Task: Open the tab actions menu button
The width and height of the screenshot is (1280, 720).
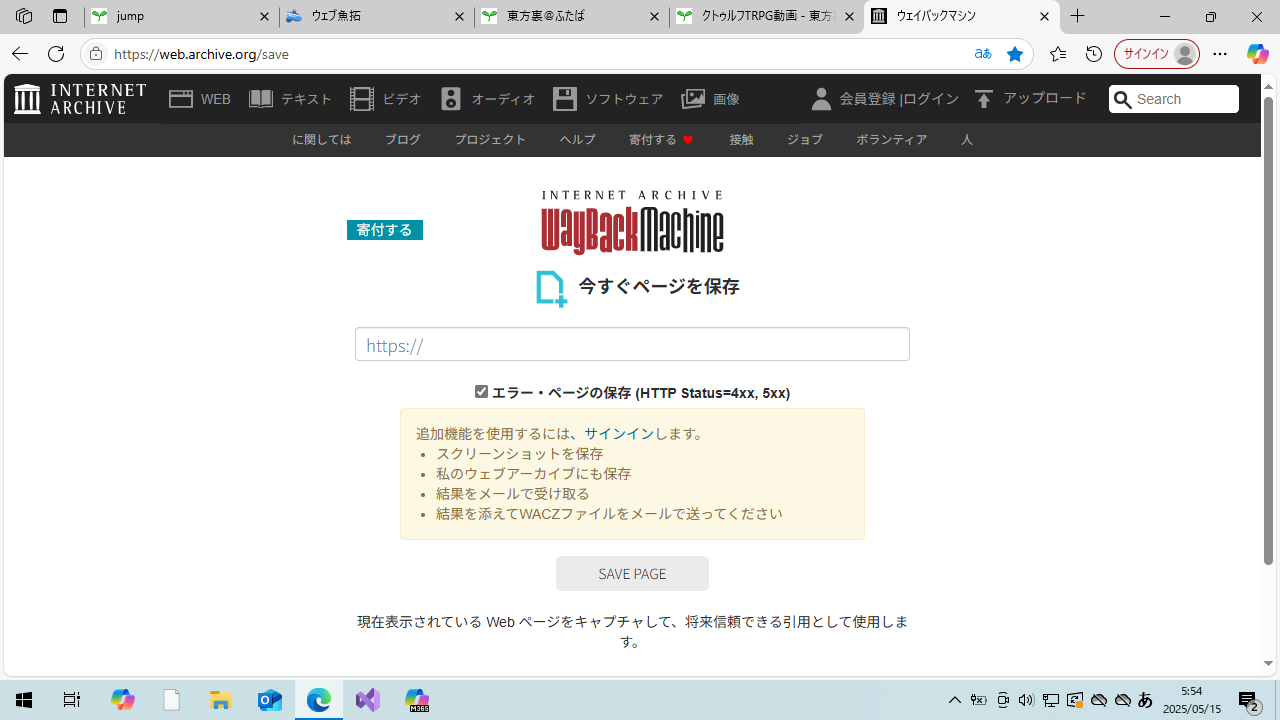Action: click(60, 17)
